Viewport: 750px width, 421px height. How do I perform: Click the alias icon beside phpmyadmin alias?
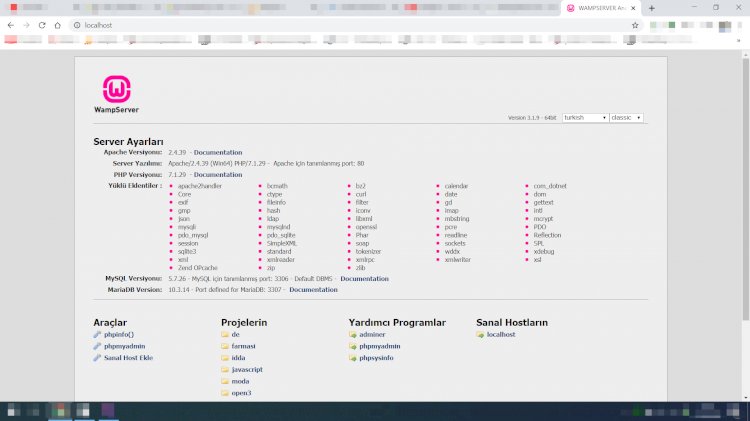pyautogui.click(x=353, y=346)
